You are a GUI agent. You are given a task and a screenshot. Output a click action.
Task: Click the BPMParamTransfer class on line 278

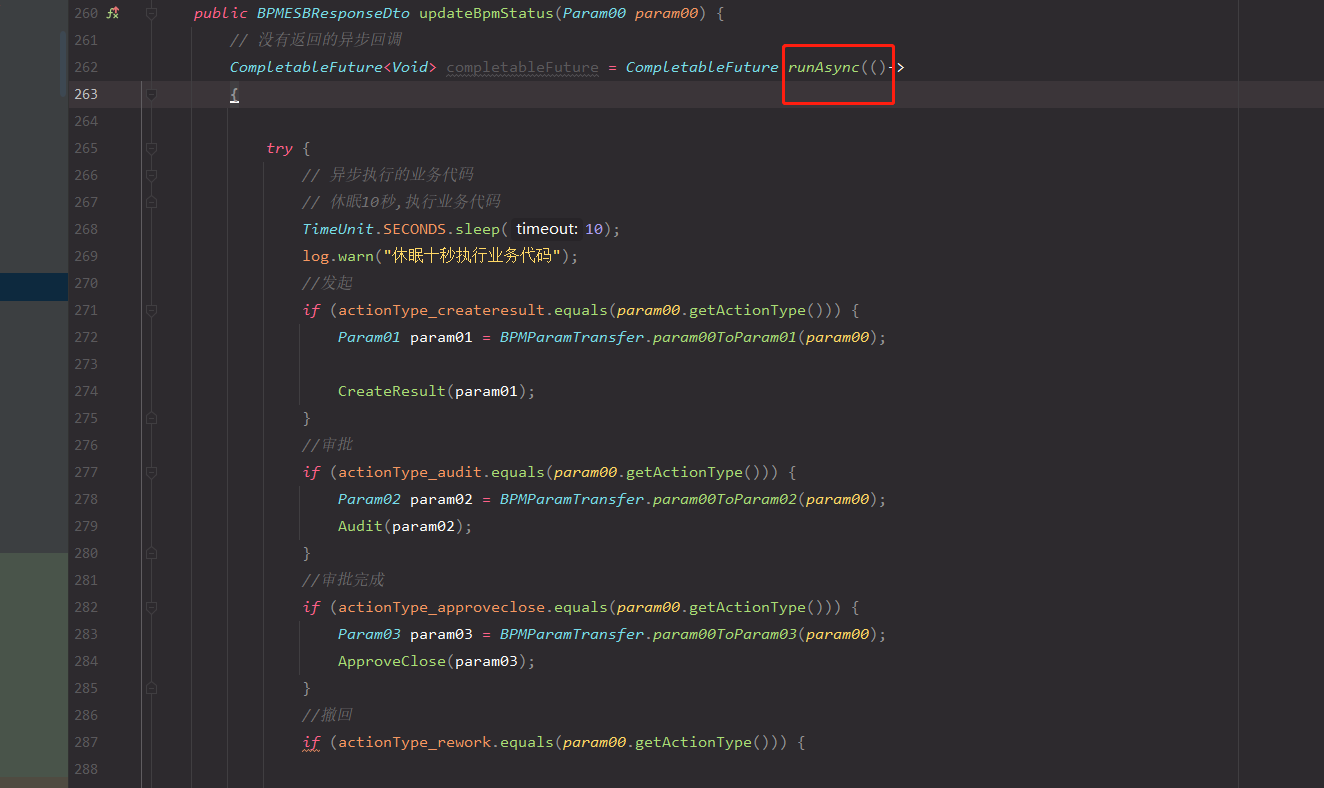click(x=572, y=499)
